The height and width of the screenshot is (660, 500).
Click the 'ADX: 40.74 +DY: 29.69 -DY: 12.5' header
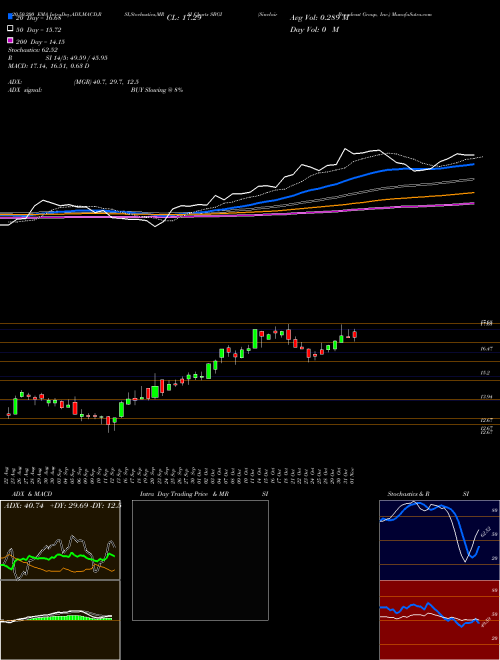(62, 505)
